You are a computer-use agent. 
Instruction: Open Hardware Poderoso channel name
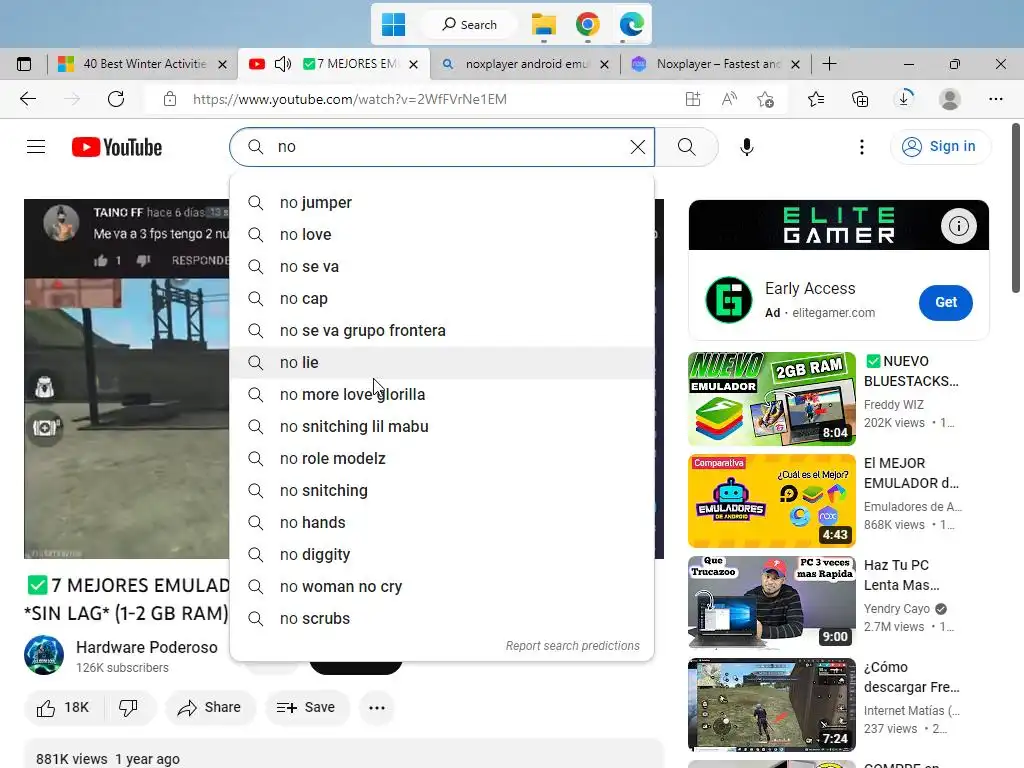click(147, 647)
